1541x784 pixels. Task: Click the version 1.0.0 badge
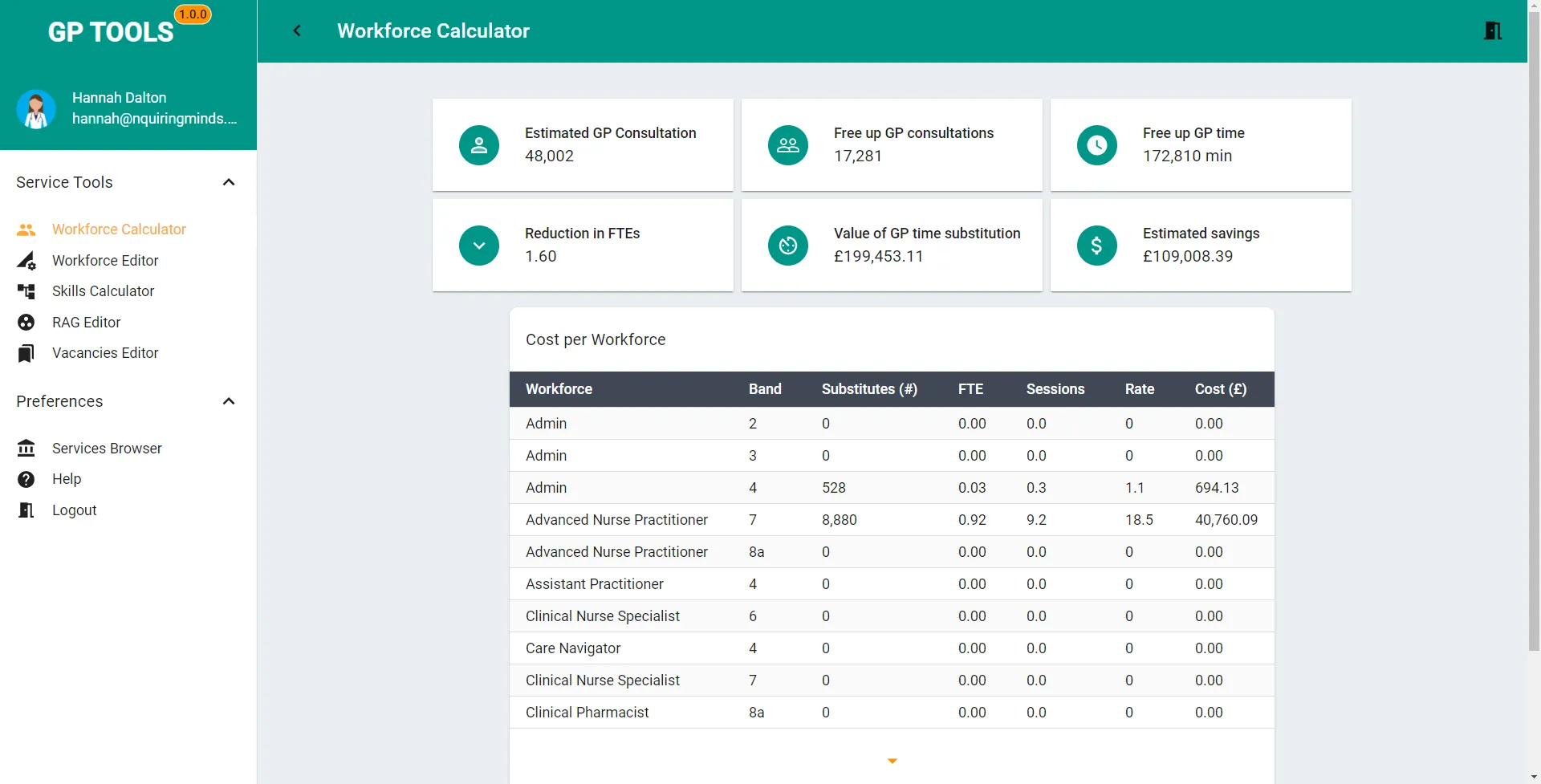[193, 14]
